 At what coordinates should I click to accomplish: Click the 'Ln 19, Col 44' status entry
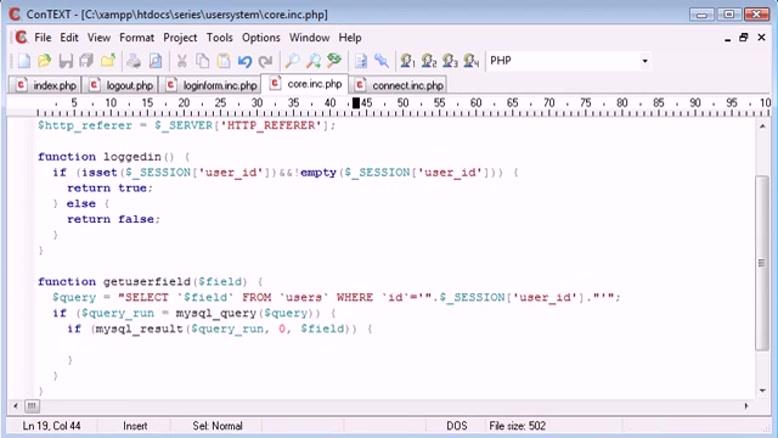click(x=52, y=426)
